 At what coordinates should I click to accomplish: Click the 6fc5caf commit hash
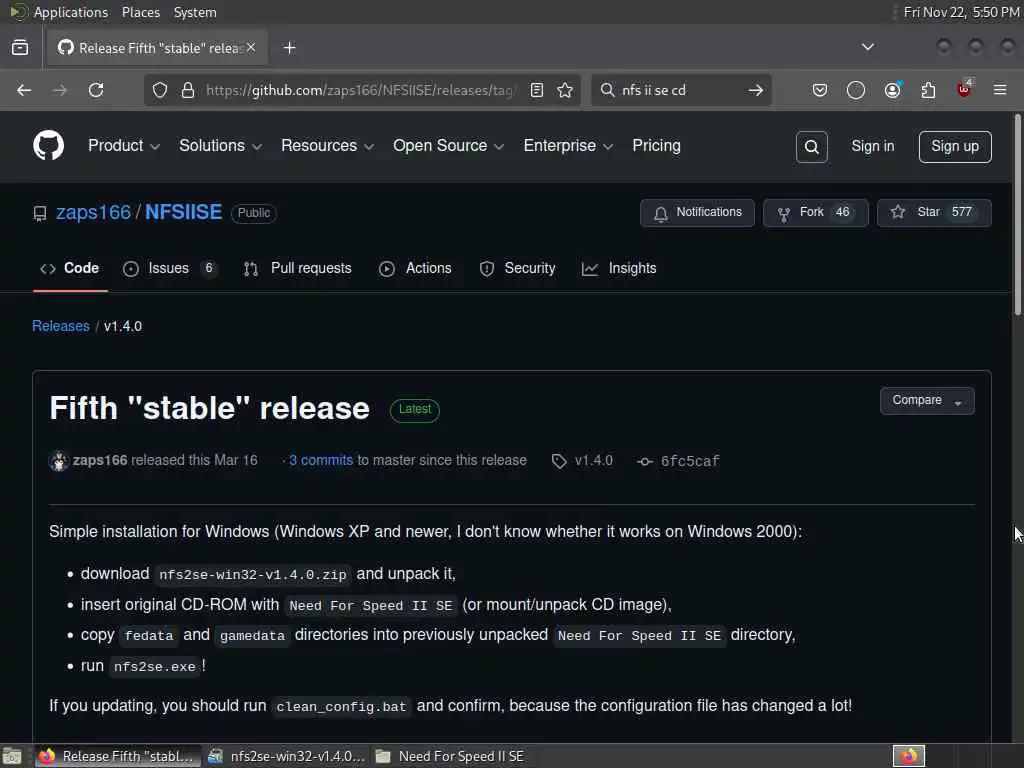point(690,462)
